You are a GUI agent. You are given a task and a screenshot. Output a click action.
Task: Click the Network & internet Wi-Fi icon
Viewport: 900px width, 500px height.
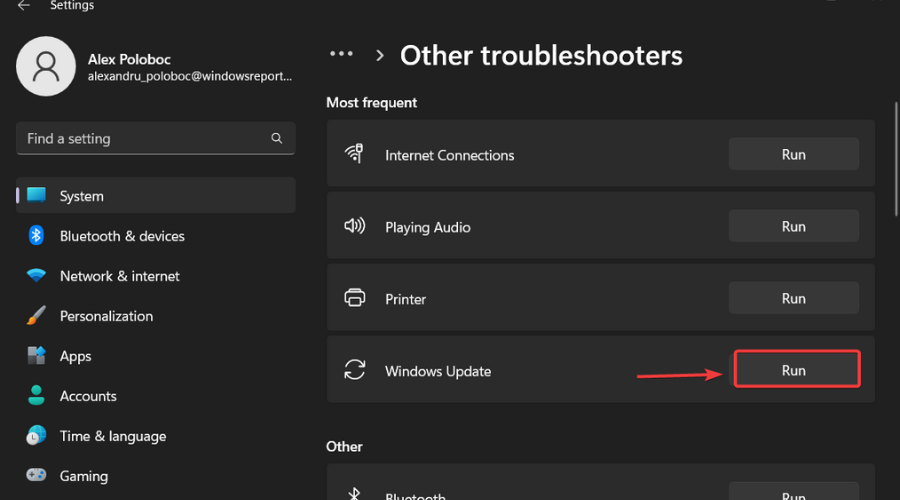pos(37,276)
